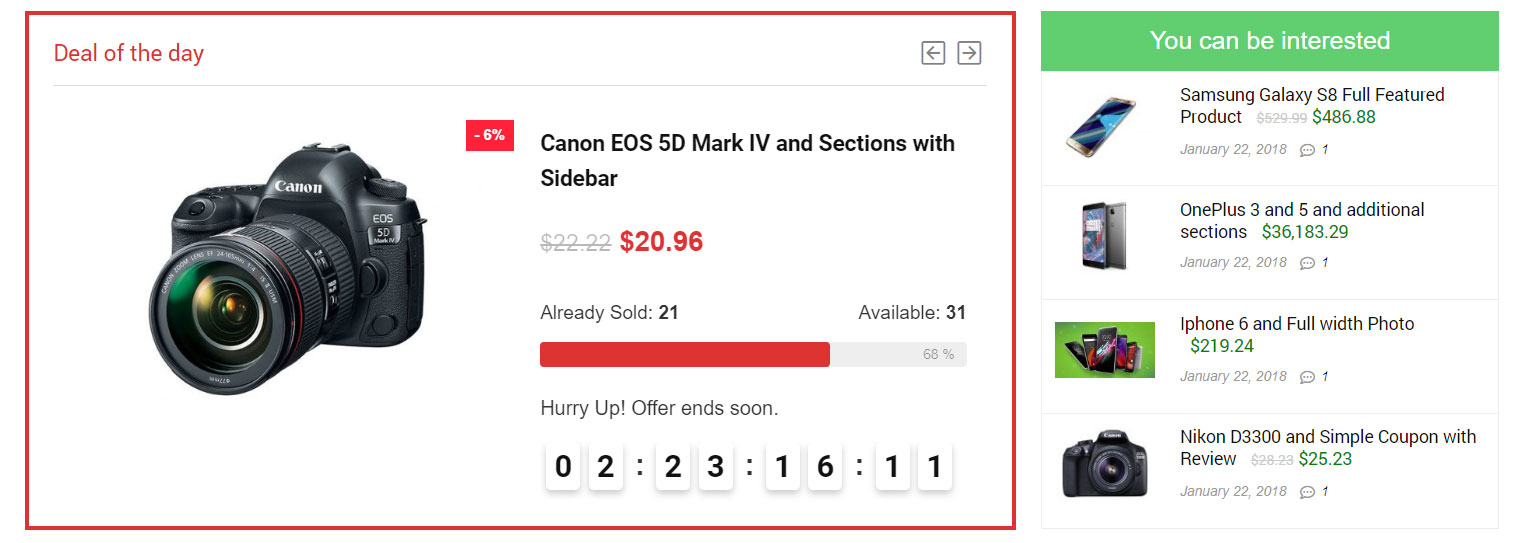The image size is (1522, 543).
Task: Click the green Iphone 6 thumbnail
Action: click(x=1104, y=350)
